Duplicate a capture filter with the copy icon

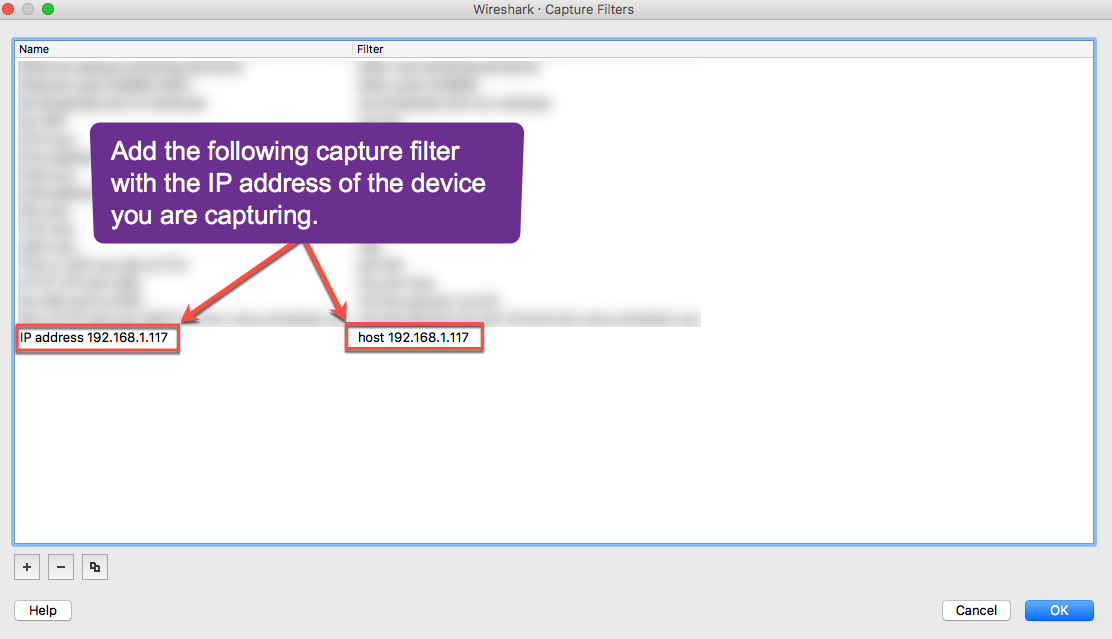94,566
